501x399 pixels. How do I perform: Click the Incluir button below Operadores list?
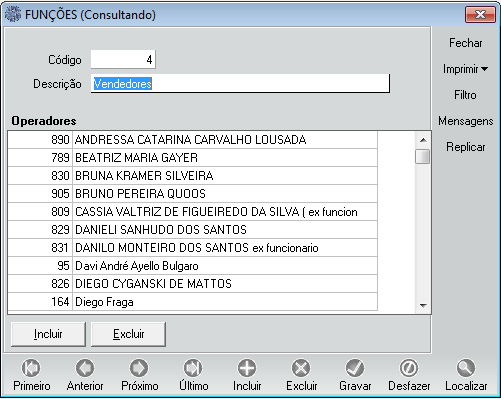pos(48,334)
